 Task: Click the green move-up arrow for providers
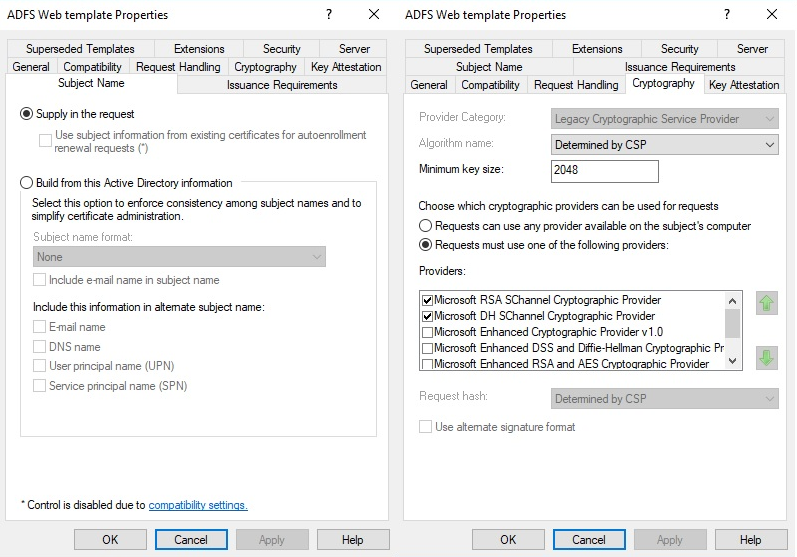click(x=767, y=303)
